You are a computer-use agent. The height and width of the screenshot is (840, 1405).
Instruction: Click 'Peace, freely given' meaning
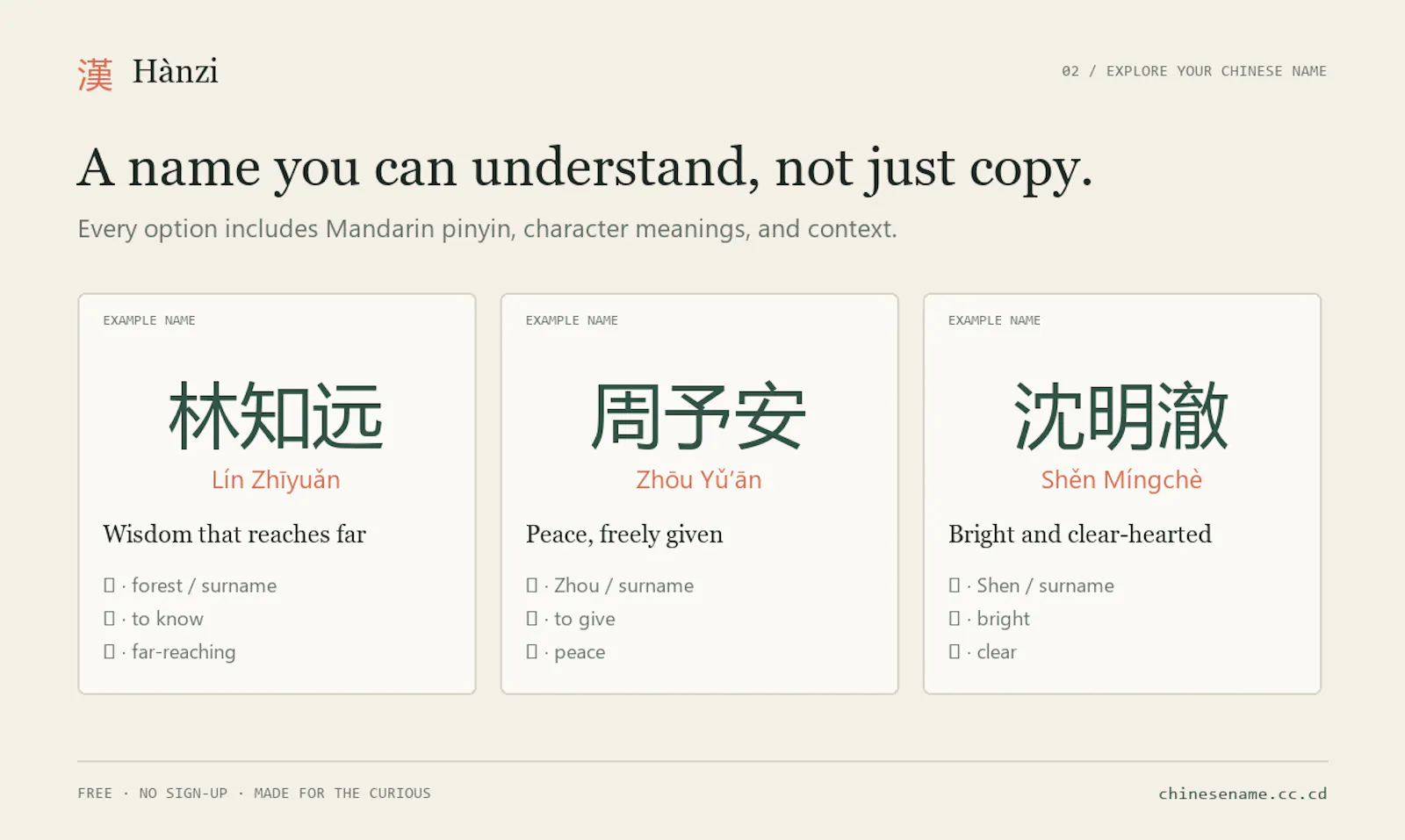[624, 535]
